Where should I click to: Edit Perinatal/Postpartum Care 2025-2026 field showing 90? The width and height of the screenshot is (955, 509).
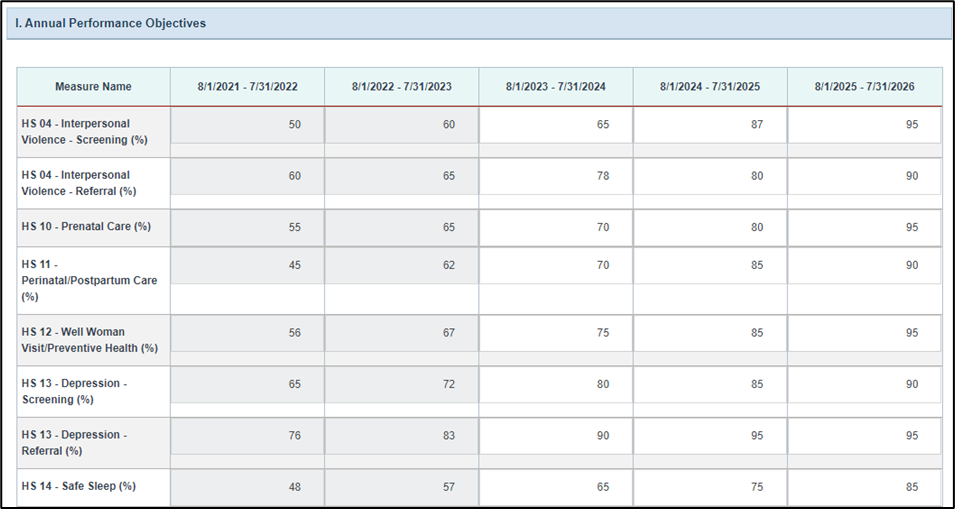(864, 265)
